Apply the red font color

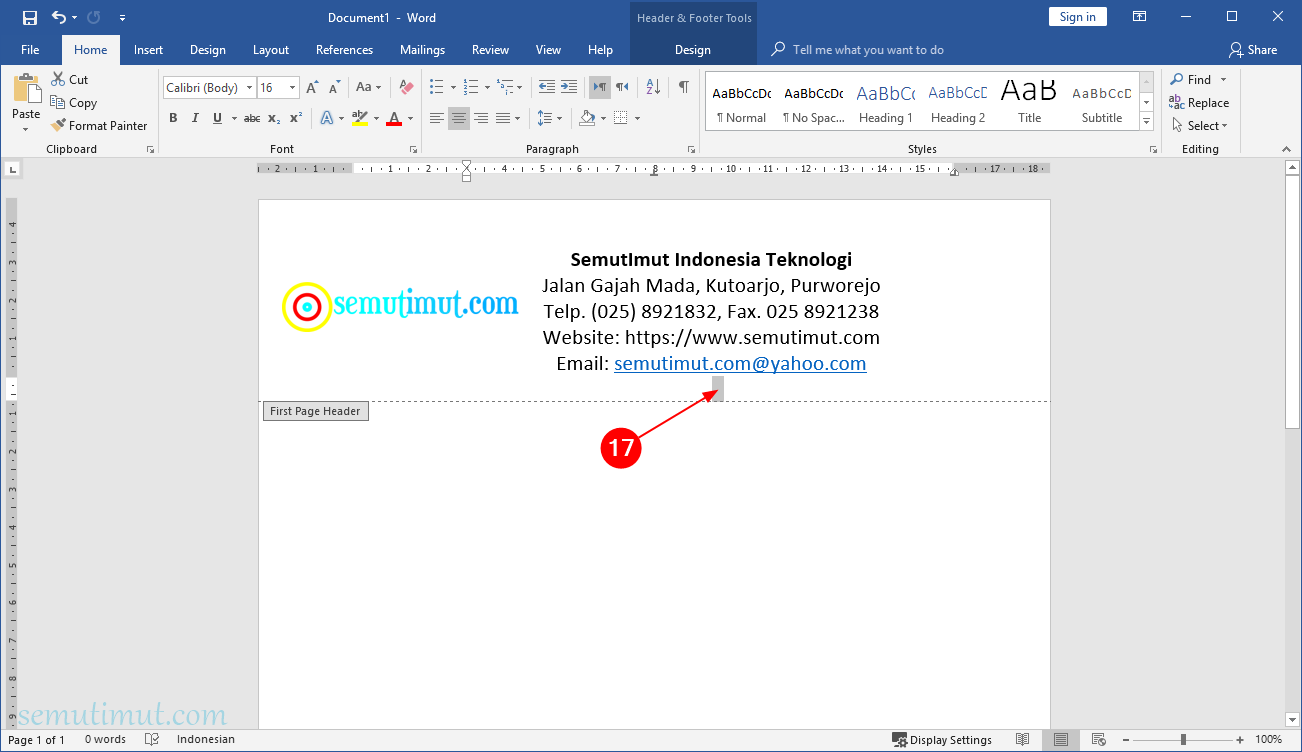[x=394, y=118]
